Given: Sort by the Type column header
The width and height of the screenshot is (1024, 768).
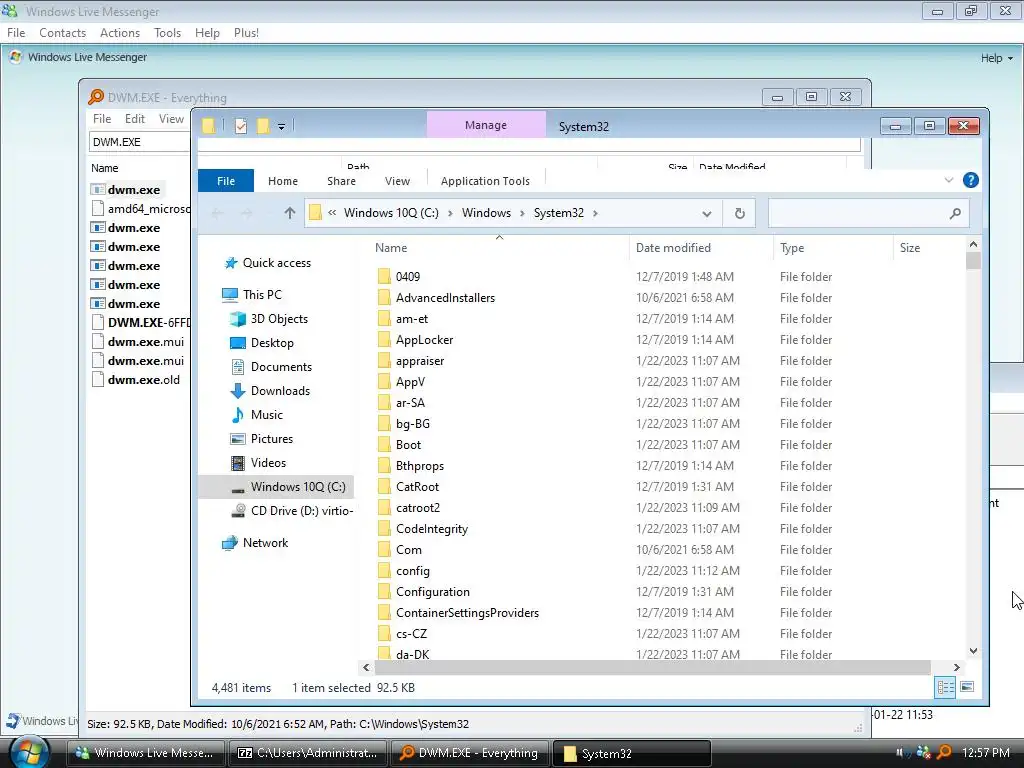Looking at the screenshot, I should 792,248.
